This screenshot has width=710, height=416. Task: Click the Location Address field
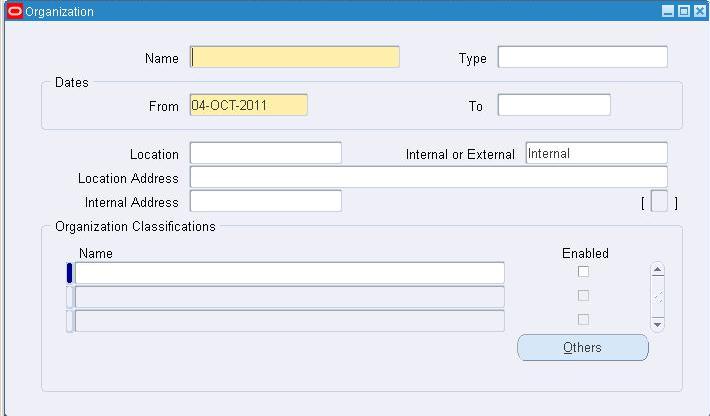428,177
